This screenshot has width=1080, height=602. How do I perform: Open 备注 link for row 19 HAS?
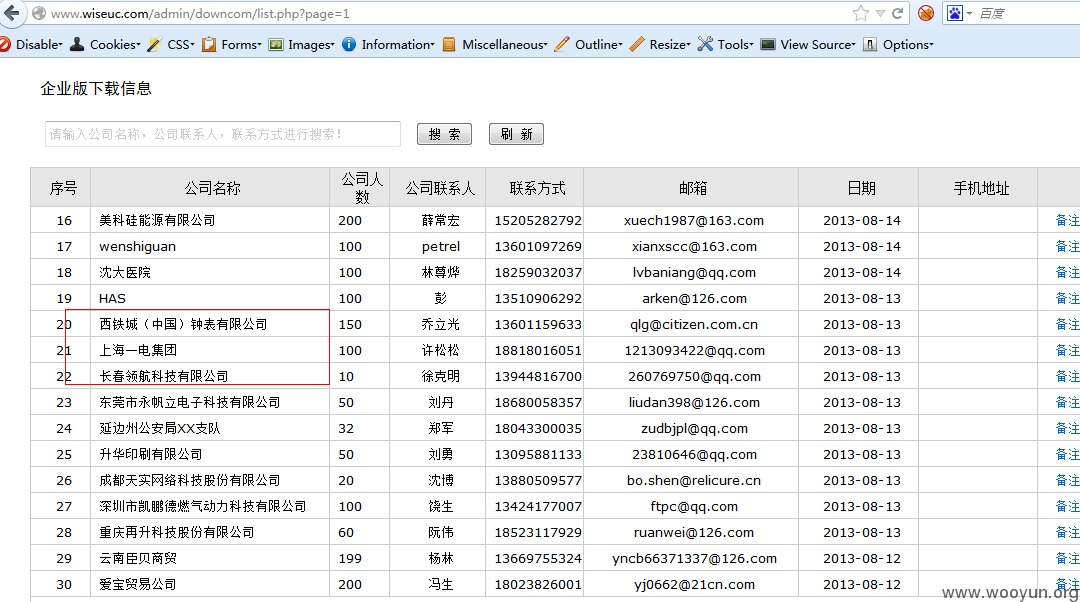tap(1067, 298)
